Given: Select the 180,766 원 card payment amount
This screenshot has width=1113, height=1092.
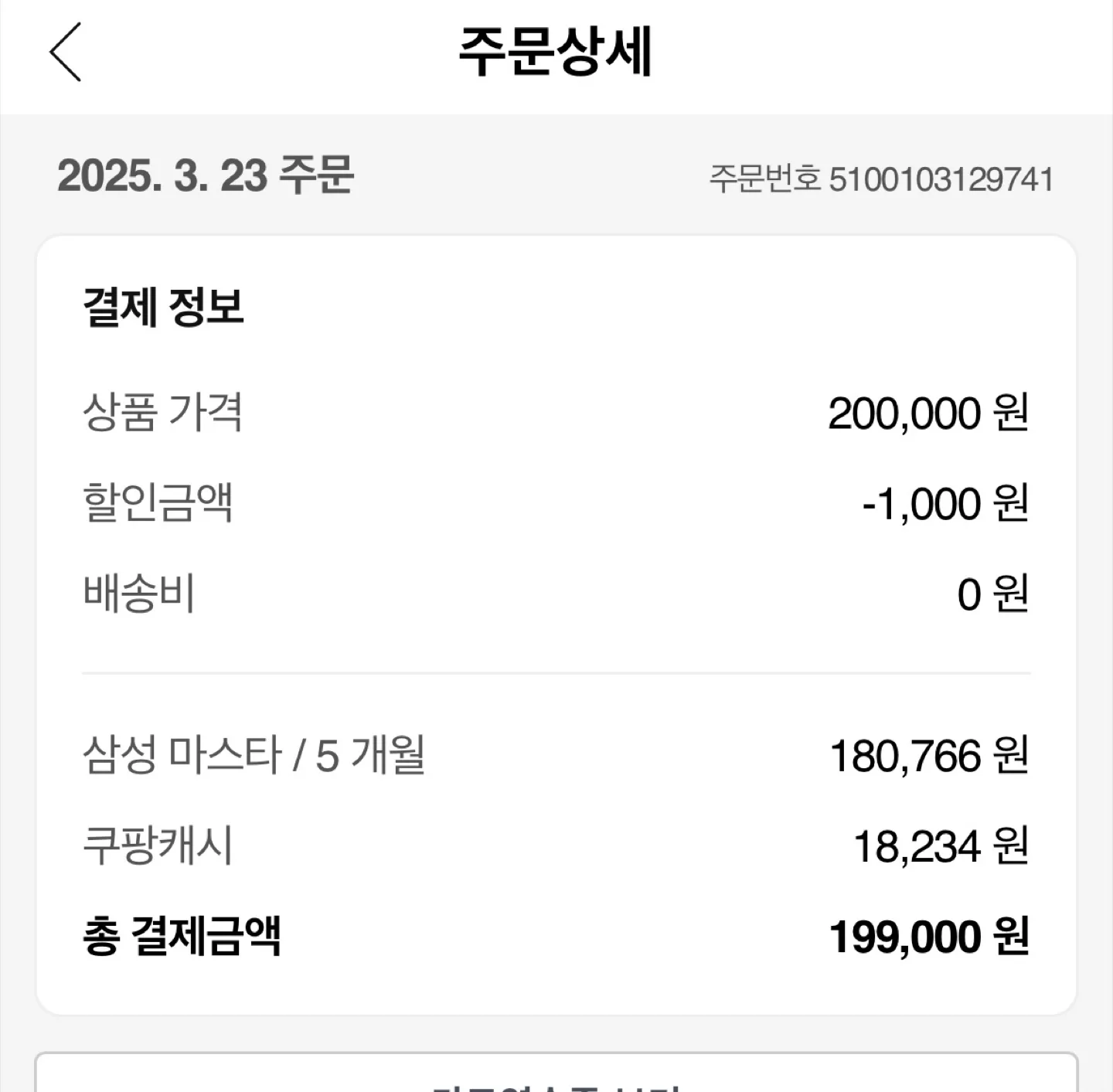Looking at the screenshot, I should 928,756.
